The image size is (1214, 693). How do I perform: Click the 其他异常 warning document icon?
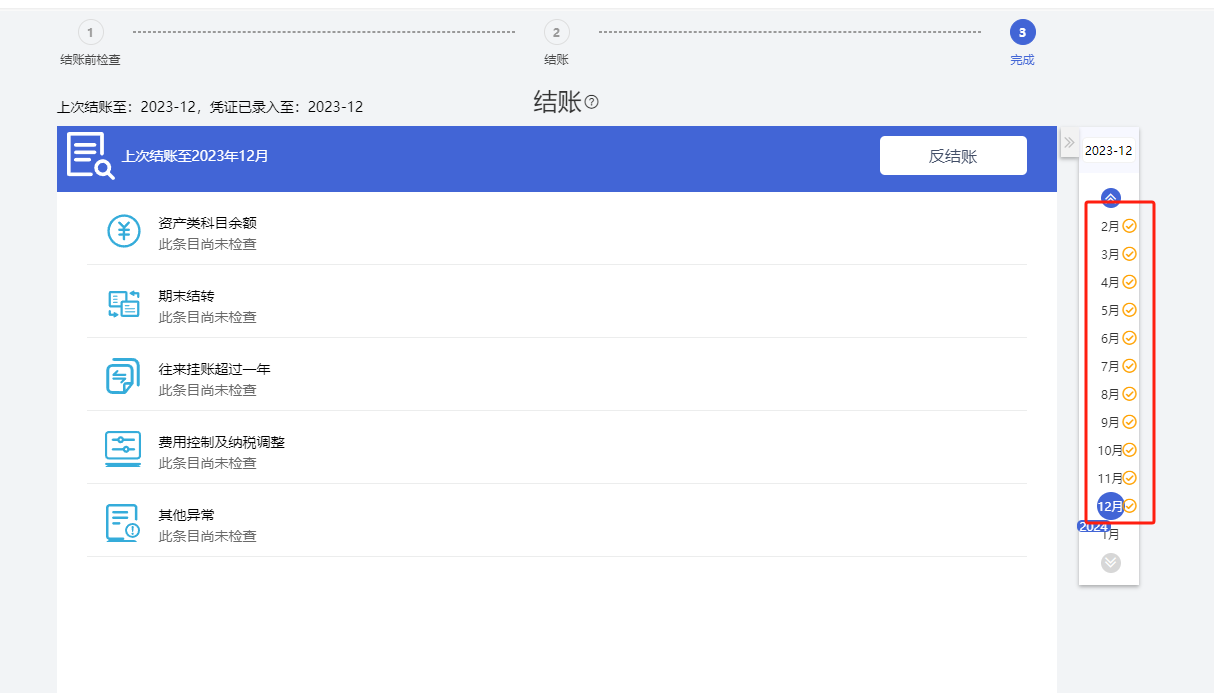tap(123, 523)
